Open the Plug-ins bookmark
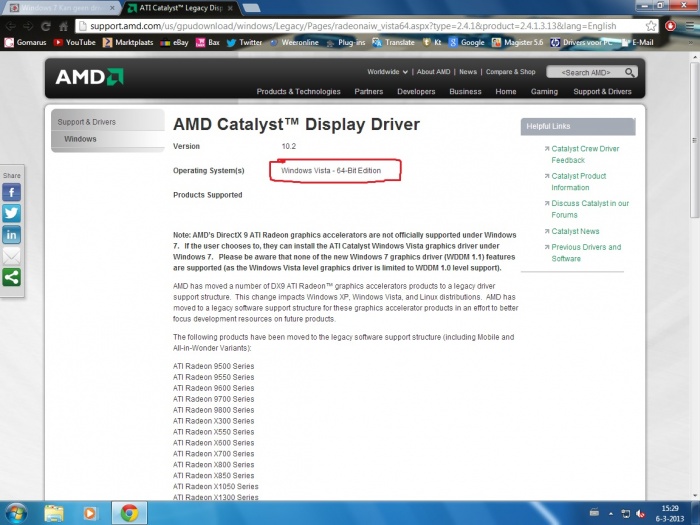 tap(346, 42)
